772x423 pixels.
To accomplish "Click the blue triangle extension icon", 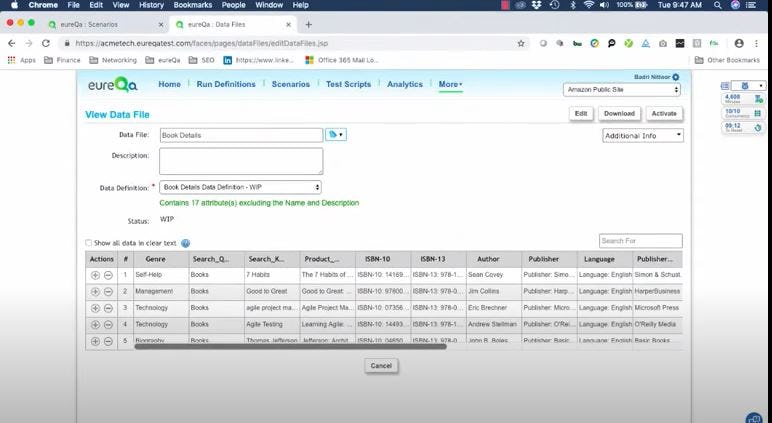I will (x=645, y=44).
